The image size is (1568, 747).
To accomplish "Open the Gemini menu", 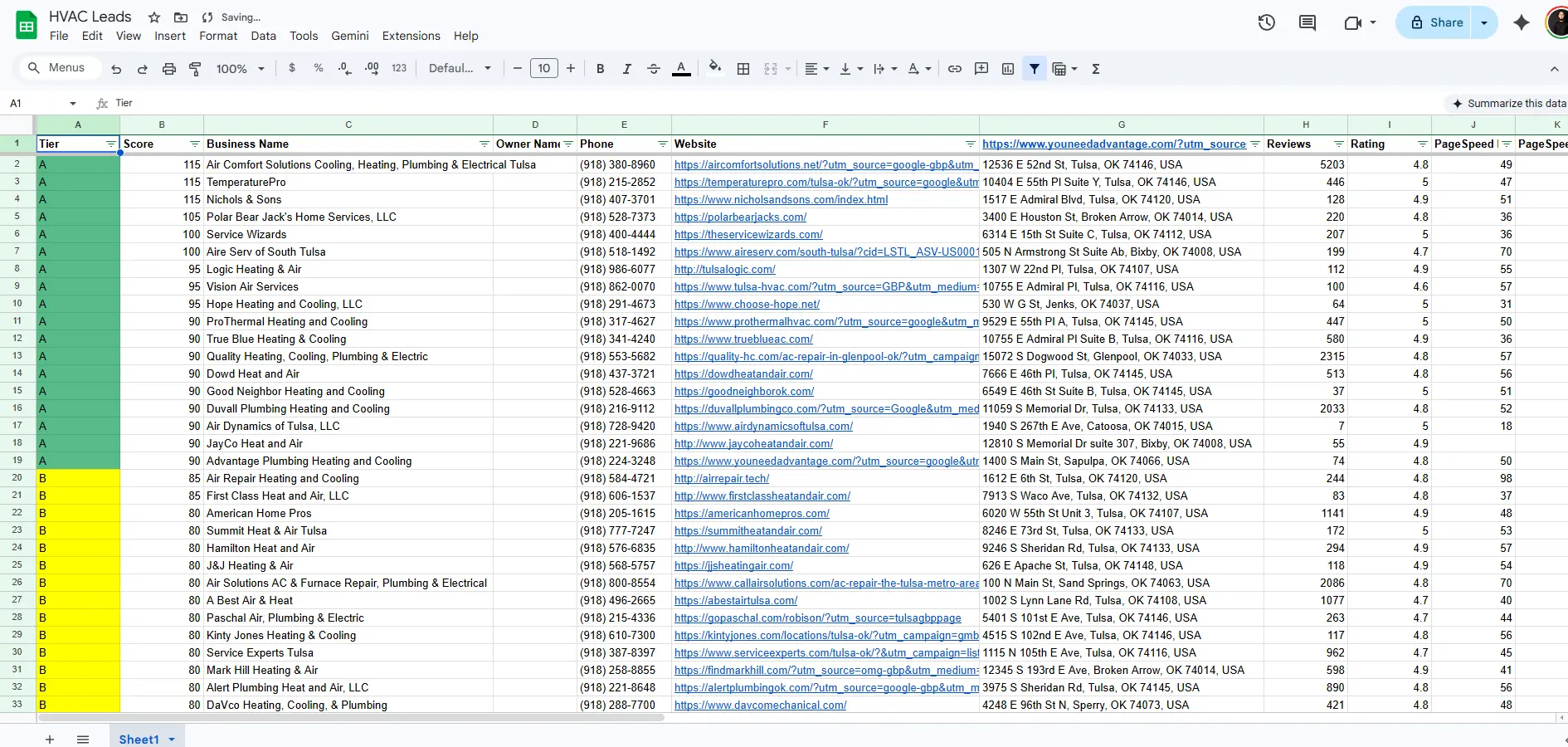I will [x=350, y=36].
